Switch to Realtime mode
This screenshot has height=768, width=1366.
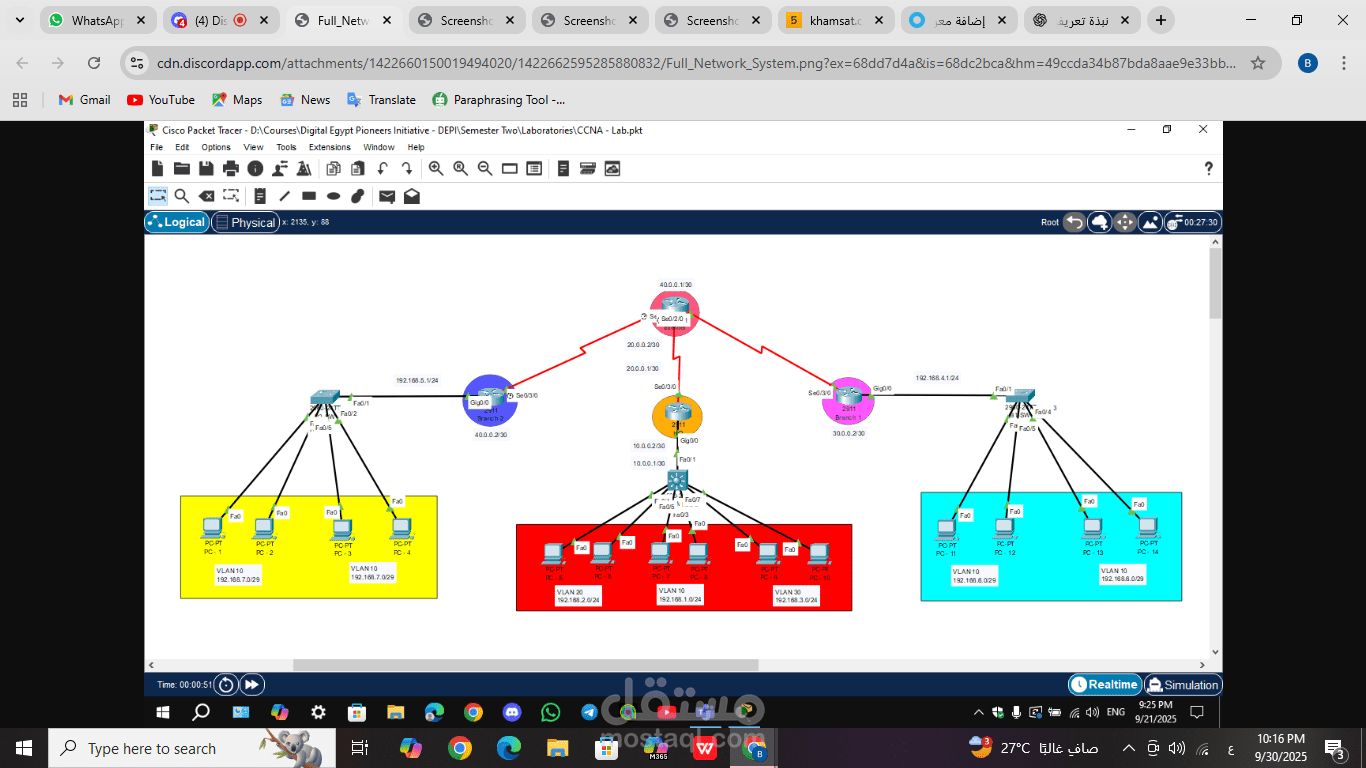point(1105,685)
